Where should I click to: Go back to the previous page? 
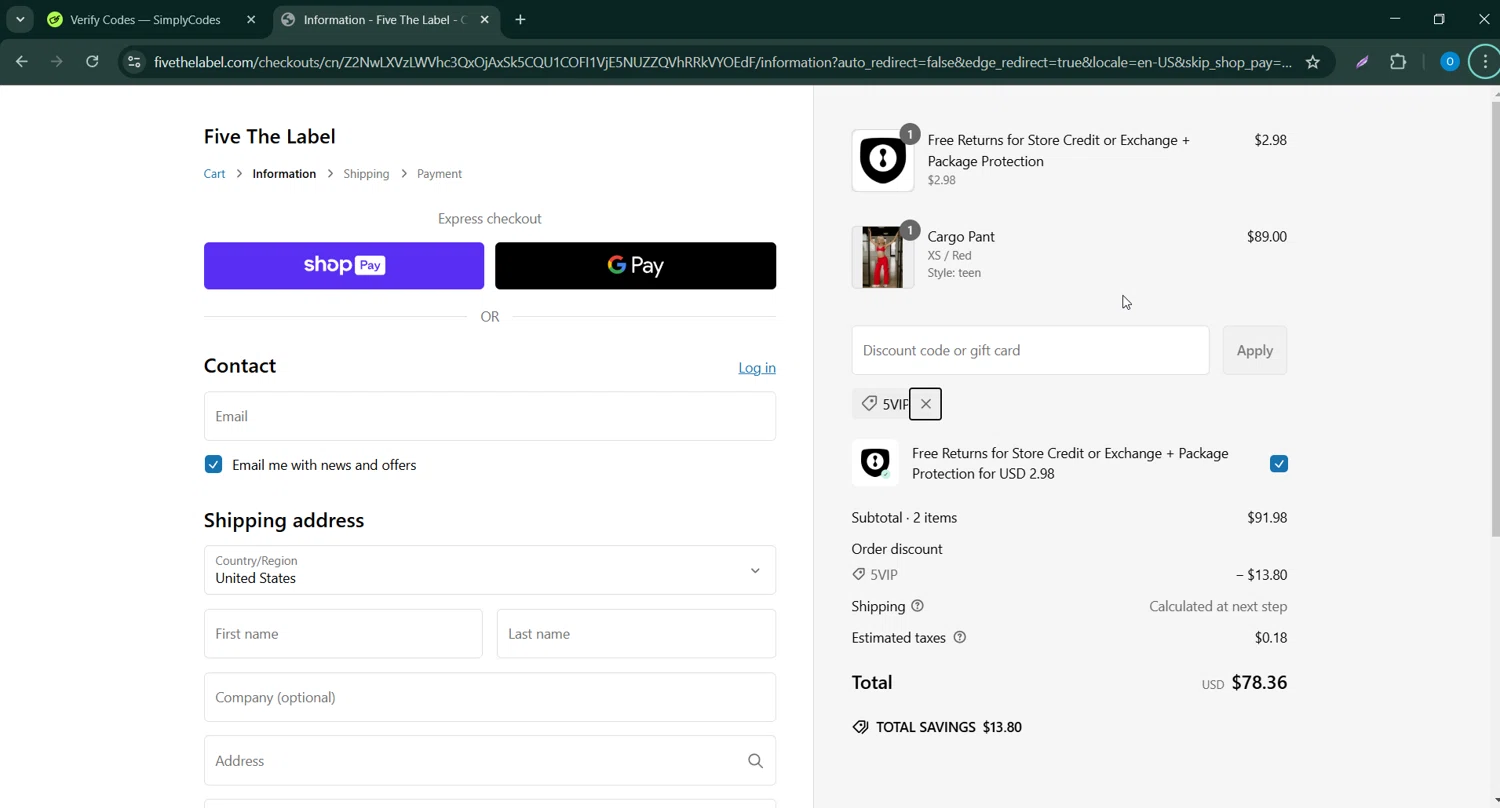(x=22, y=62)
